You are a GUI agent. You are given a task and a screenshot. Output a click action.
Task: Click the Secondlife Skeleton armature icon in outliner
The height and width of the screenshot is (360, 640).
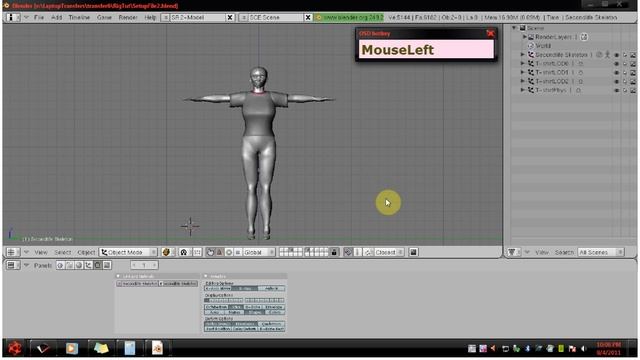point(531,55)
